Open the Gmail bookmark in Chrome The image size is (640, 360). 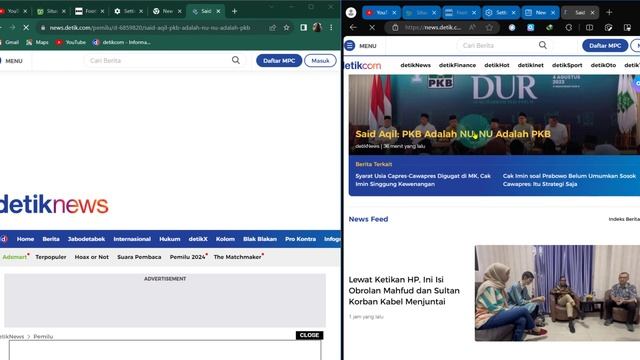click(x=9, y=42)
